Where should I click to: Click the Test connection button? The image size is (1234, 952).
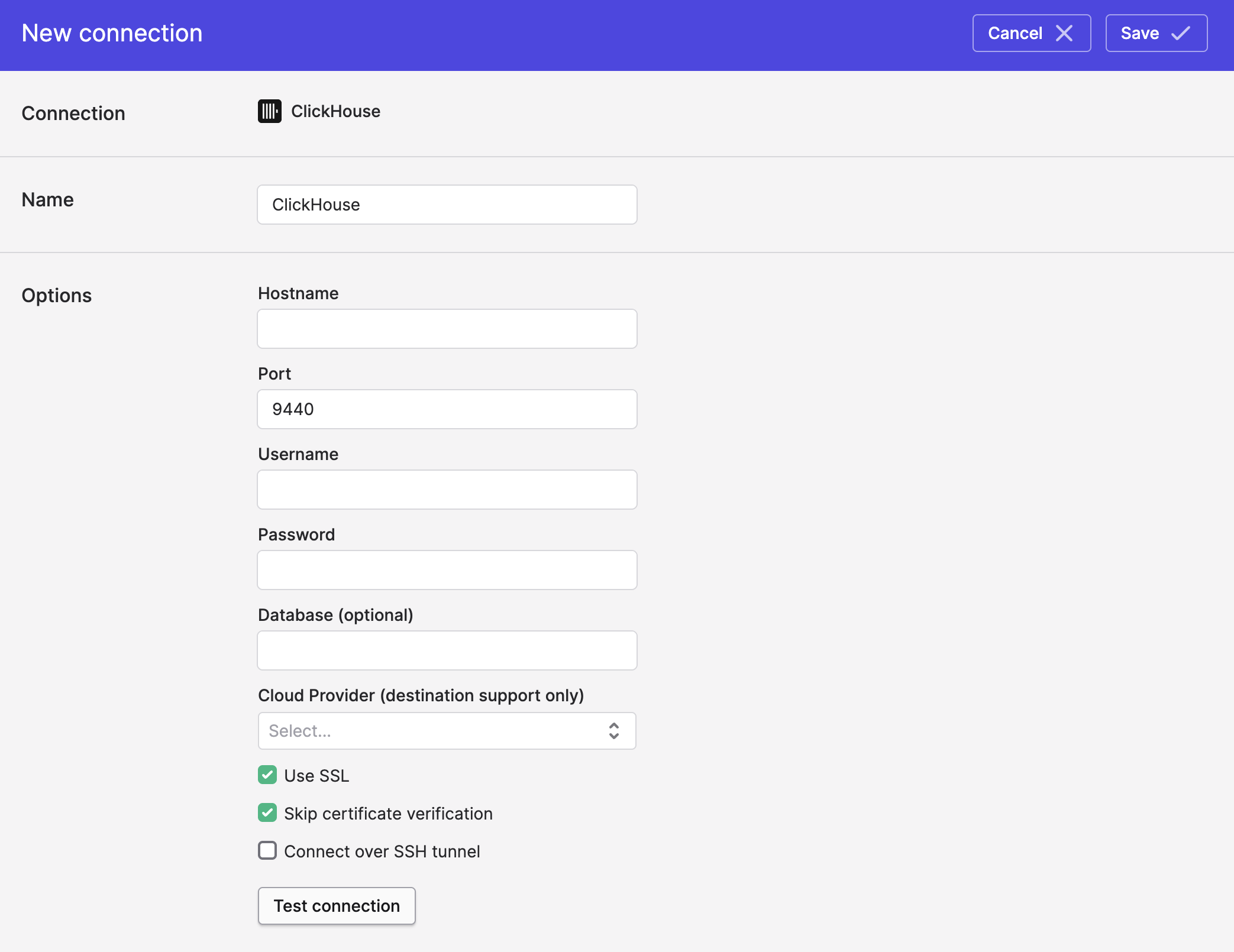click(337, 906)
